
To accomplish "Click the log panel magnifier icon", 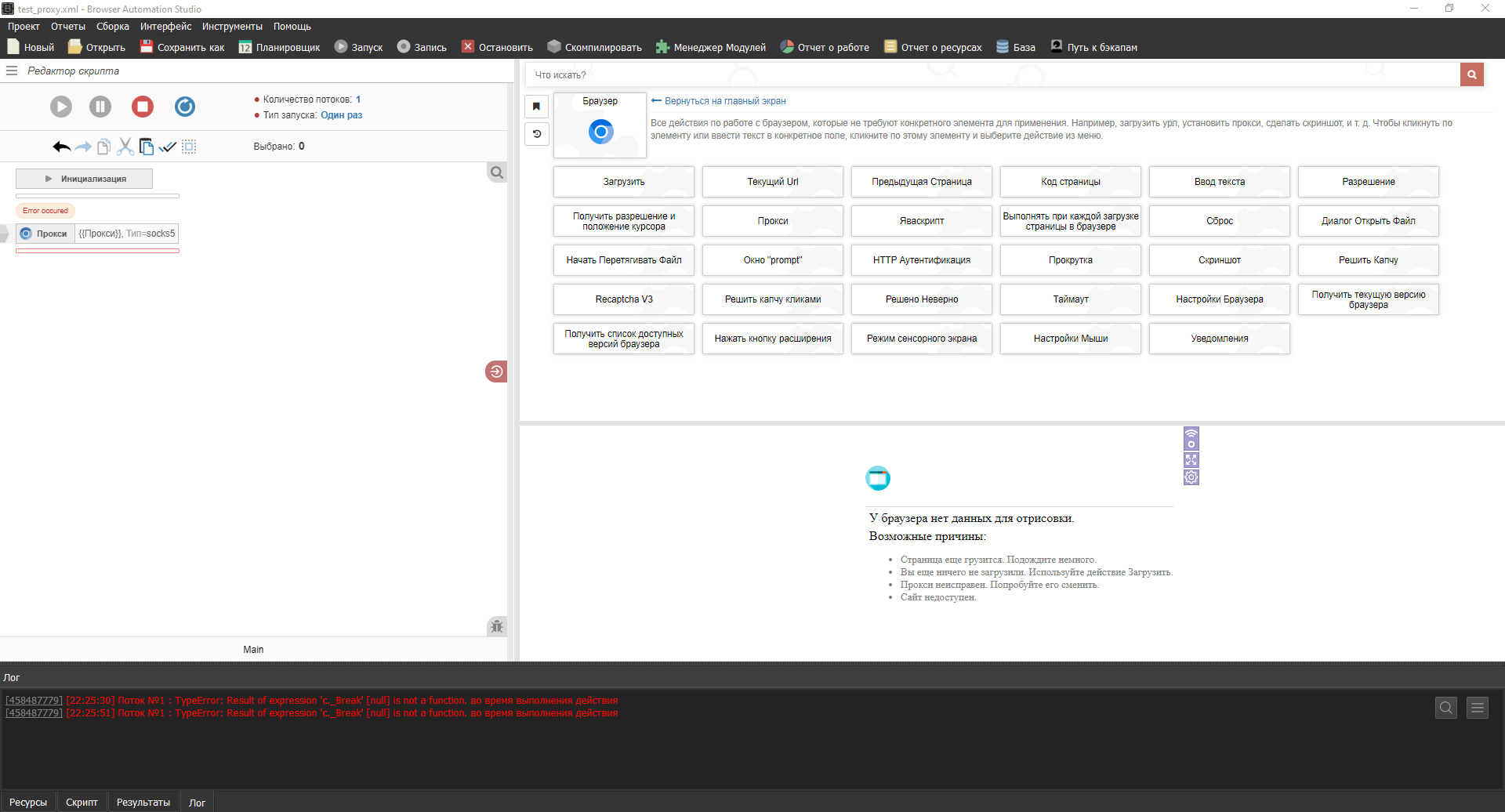I will pos(1446,708).
